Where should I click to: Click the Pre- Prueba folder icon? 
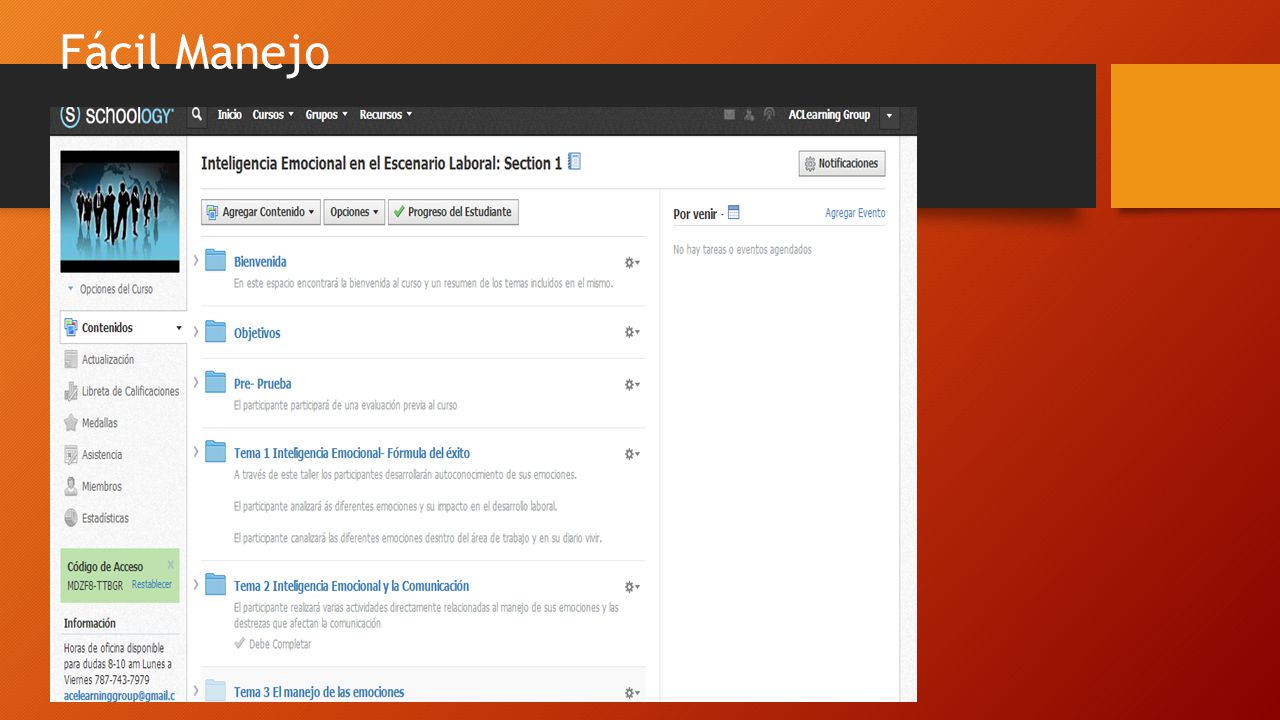coord(215,382)
